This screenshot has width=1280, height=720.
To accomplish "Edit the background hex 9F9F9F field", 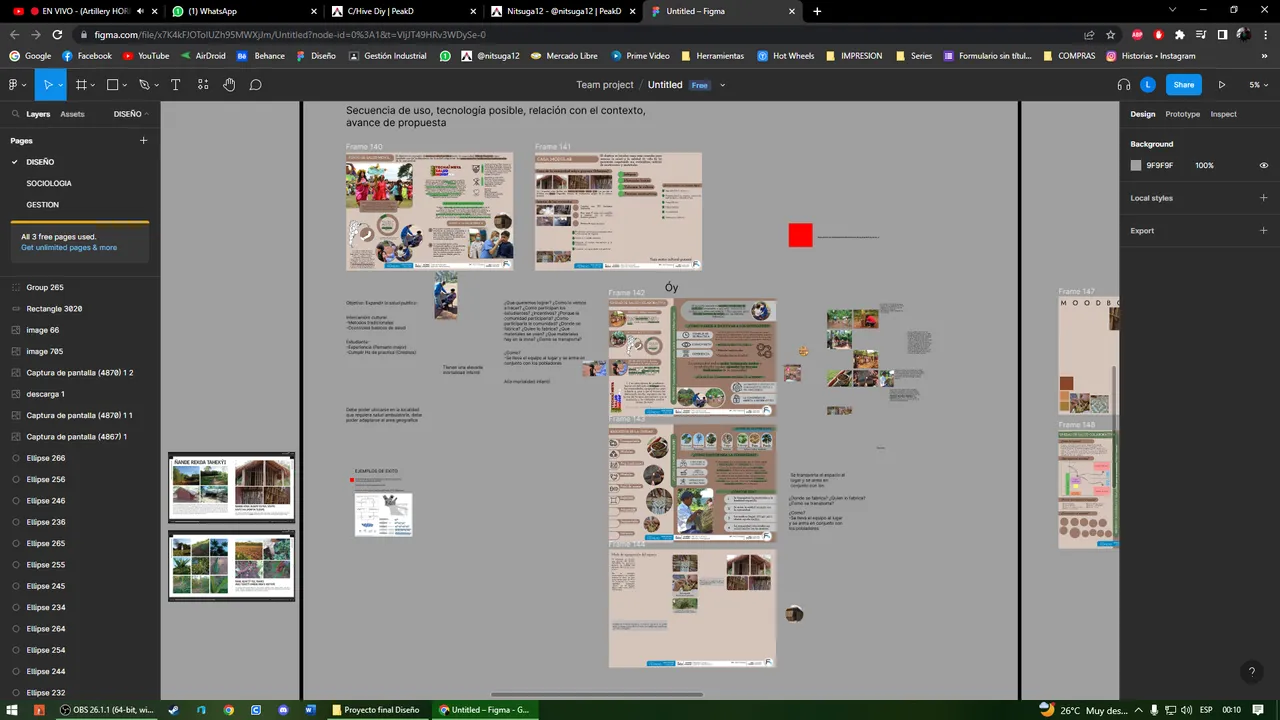I will (1160, 165).
